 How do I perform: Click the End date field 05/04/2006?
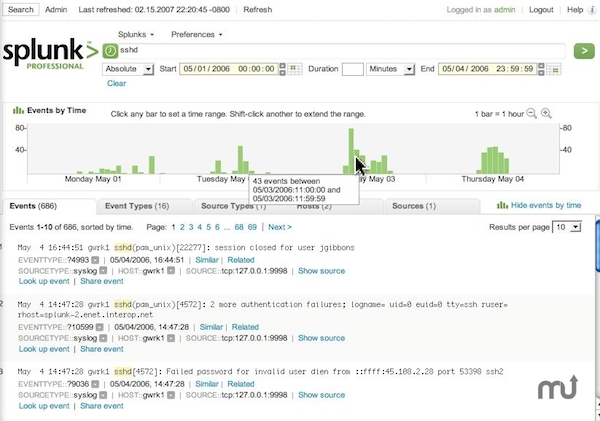tap(487, 69)
